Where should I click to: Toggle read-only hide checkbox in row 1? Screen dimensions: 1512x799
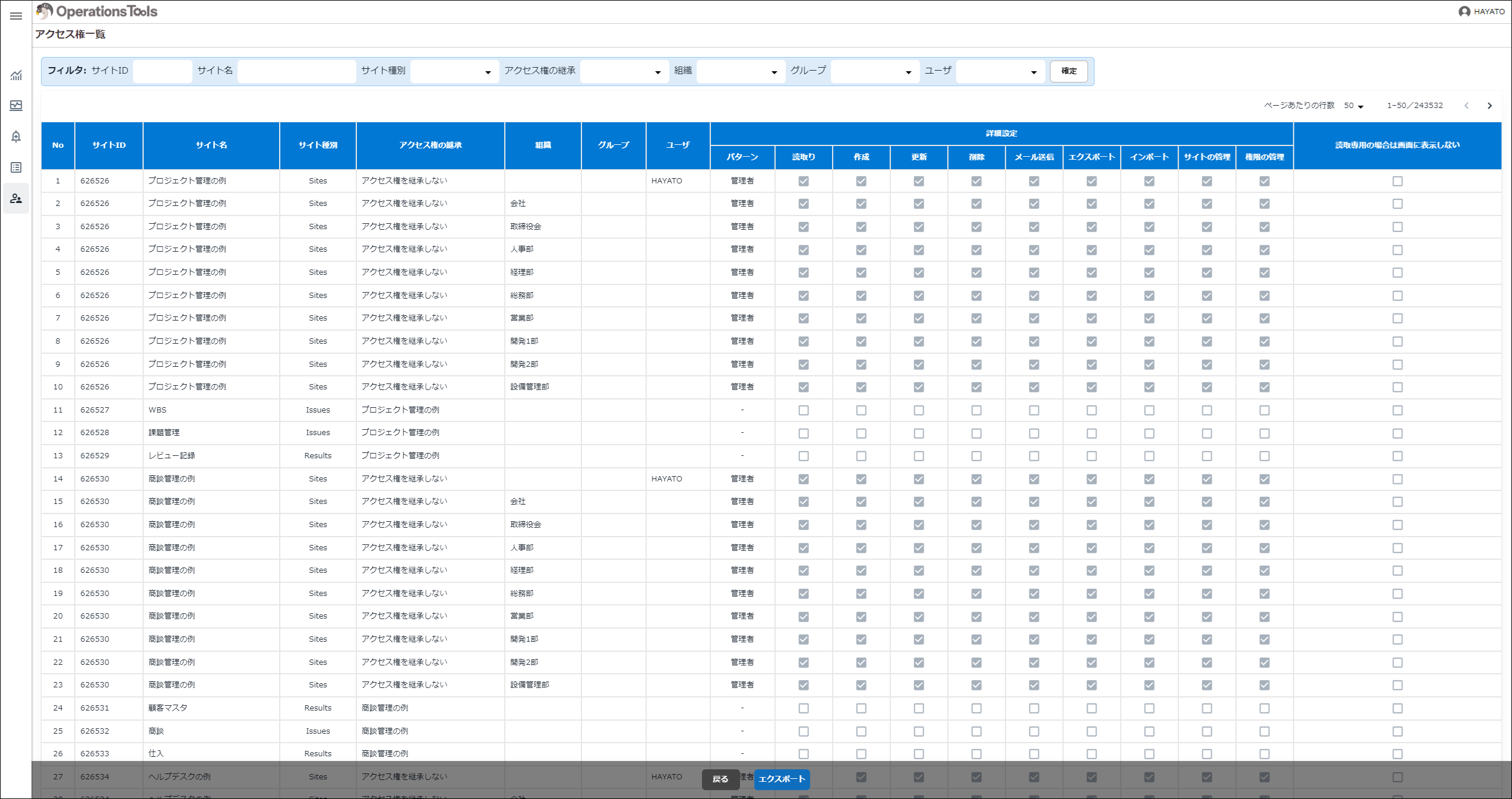click(1397, 181)
